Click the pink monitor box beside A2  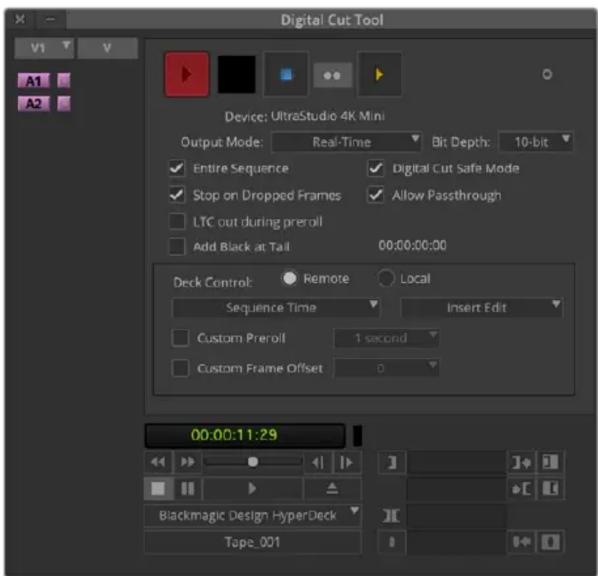(x=64, y=104)
